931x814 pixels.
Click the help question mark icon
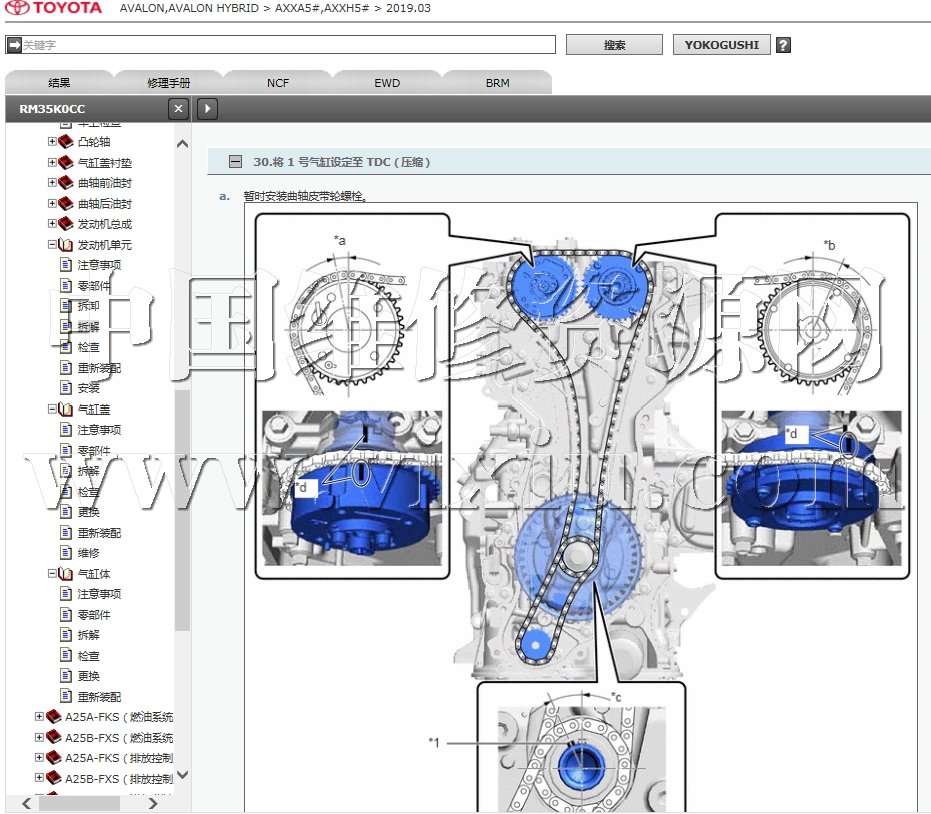pos(783,45)
